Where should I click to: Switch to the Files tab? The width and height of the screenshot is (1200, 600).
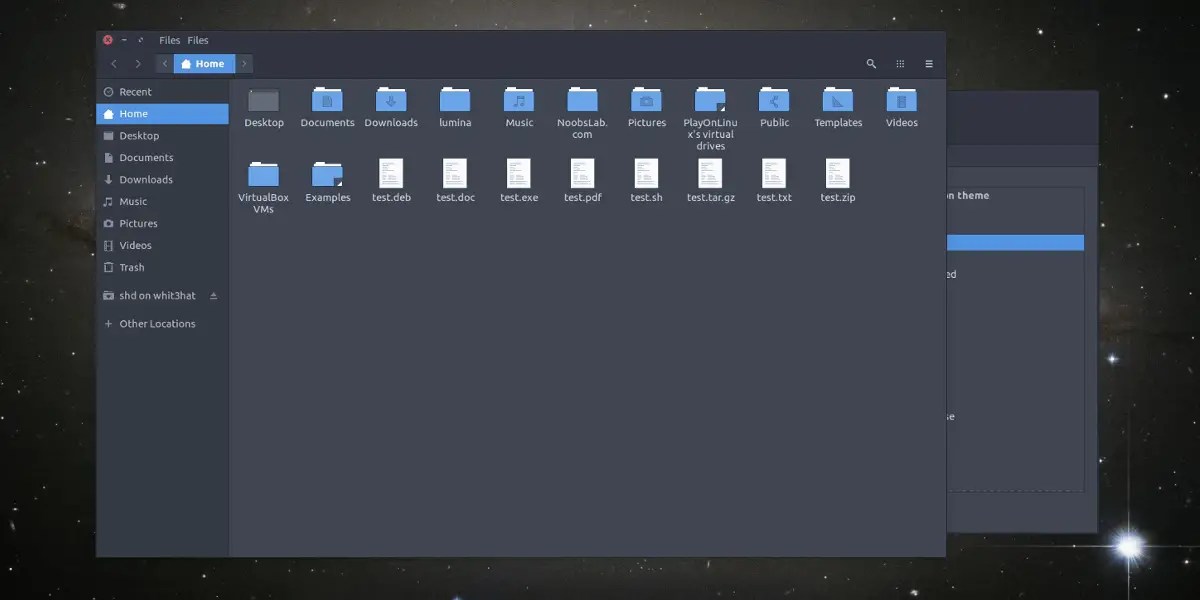pos(197,40)
